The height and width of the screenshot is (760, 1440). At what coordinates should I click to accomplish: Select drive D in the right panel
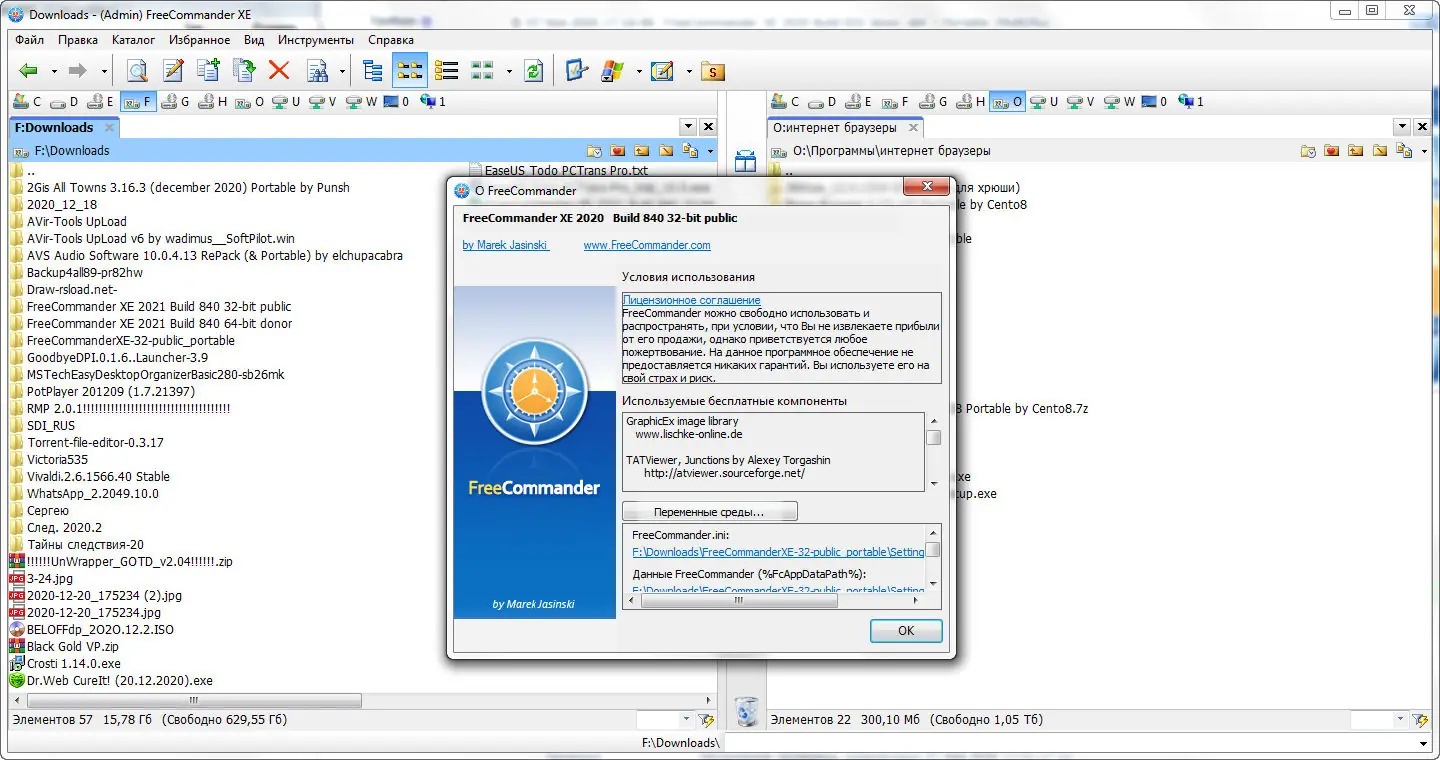coord(822,101)
